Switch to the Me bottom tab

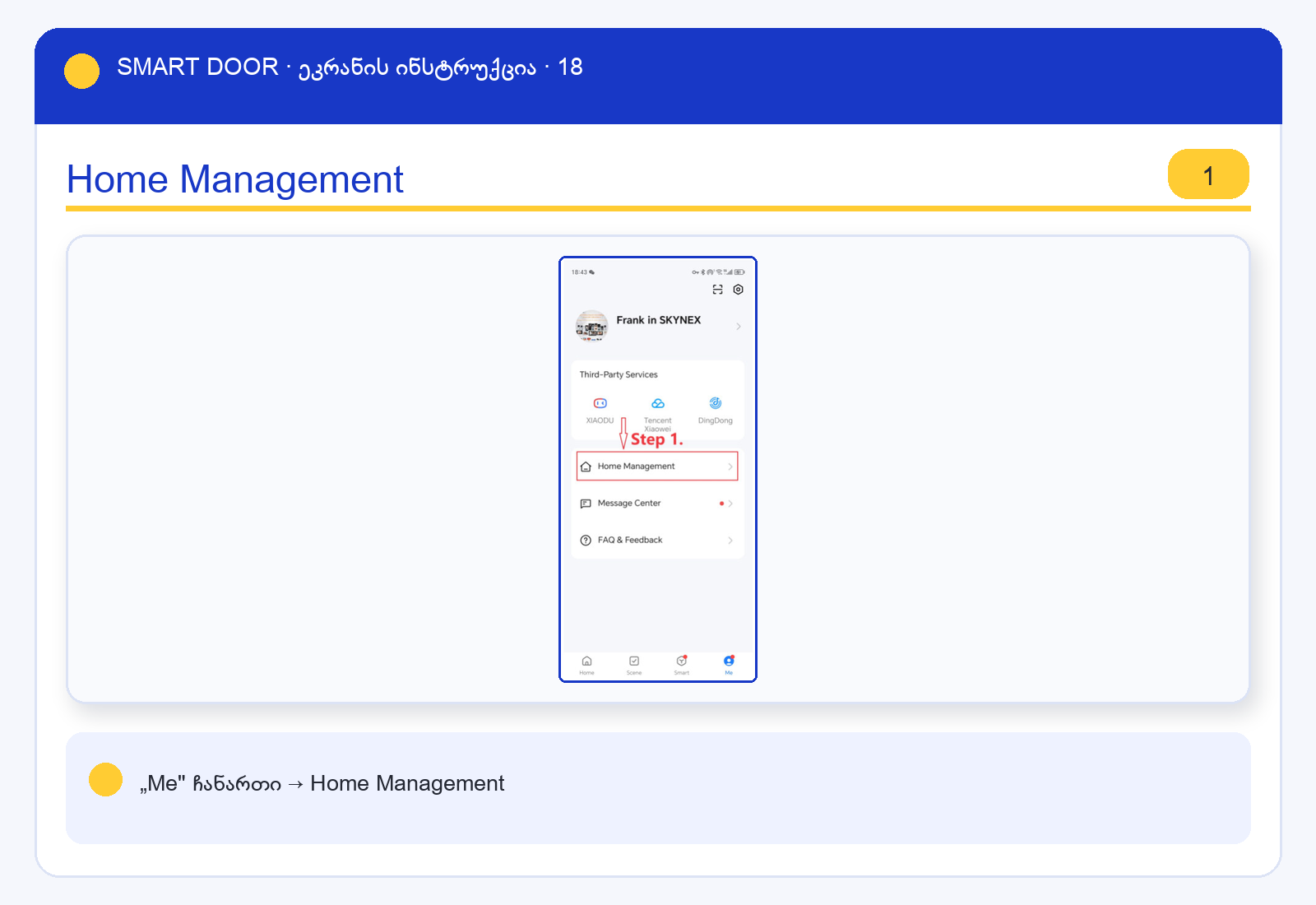click(729, 665)
